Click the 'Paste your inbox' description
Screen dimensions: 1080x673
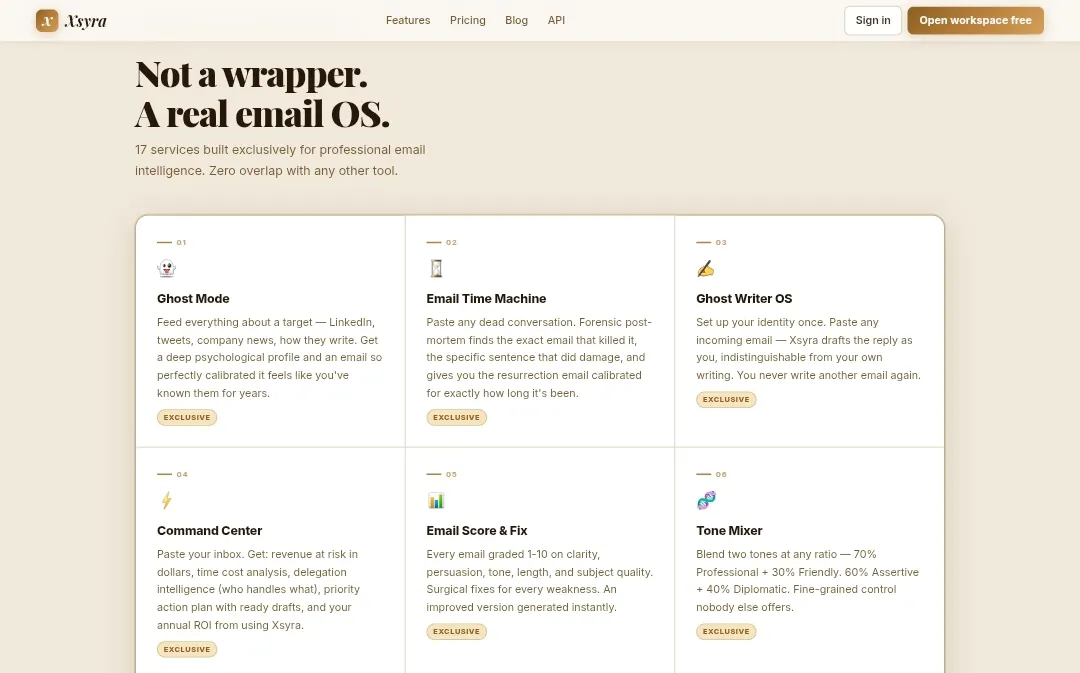pos(258,590)
